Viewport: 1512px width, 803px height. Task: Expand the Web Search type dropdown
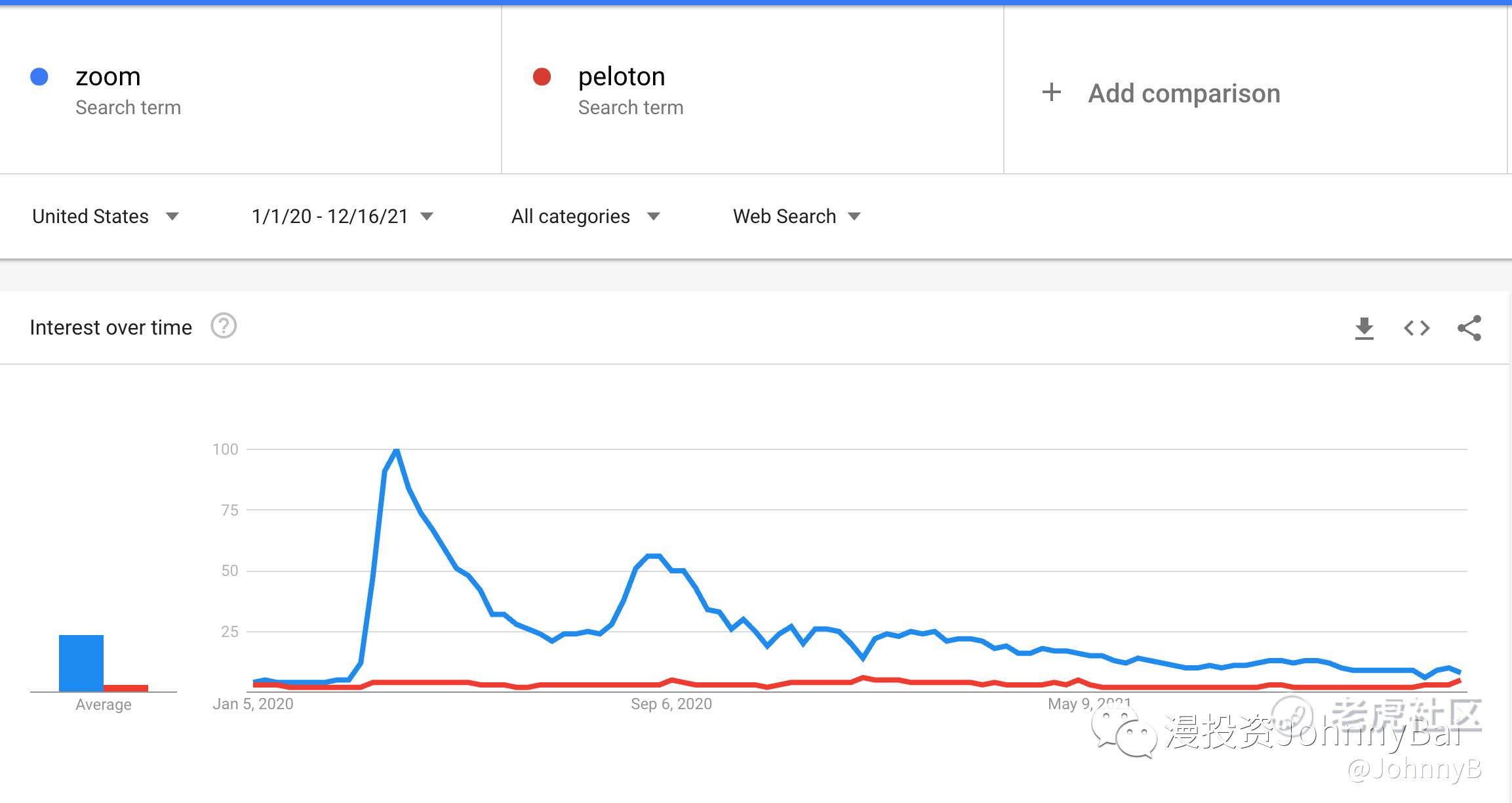(x=796, y=216)
